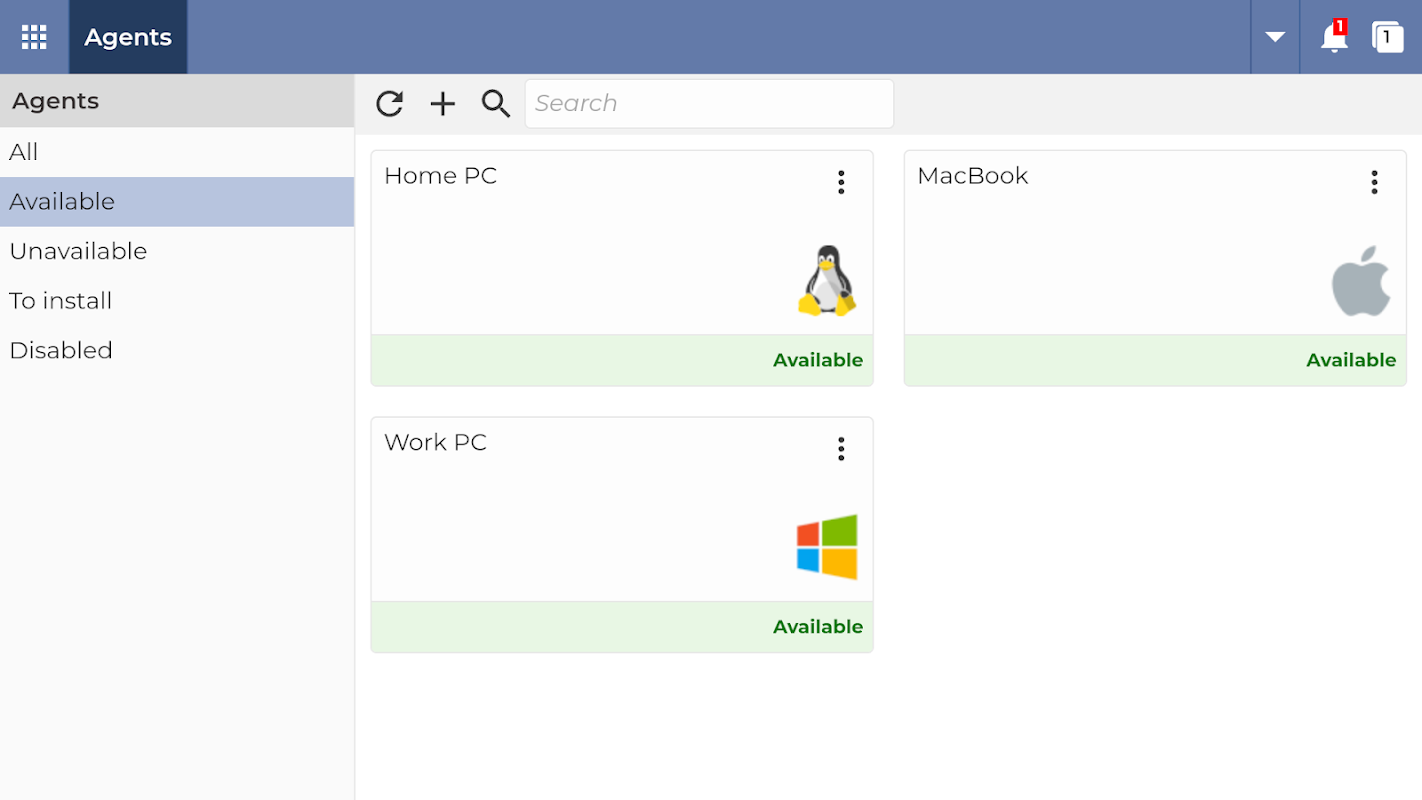Open the apps grid menu
The height and width of the screenshot is (800, 1422).
tap(34, 37)
